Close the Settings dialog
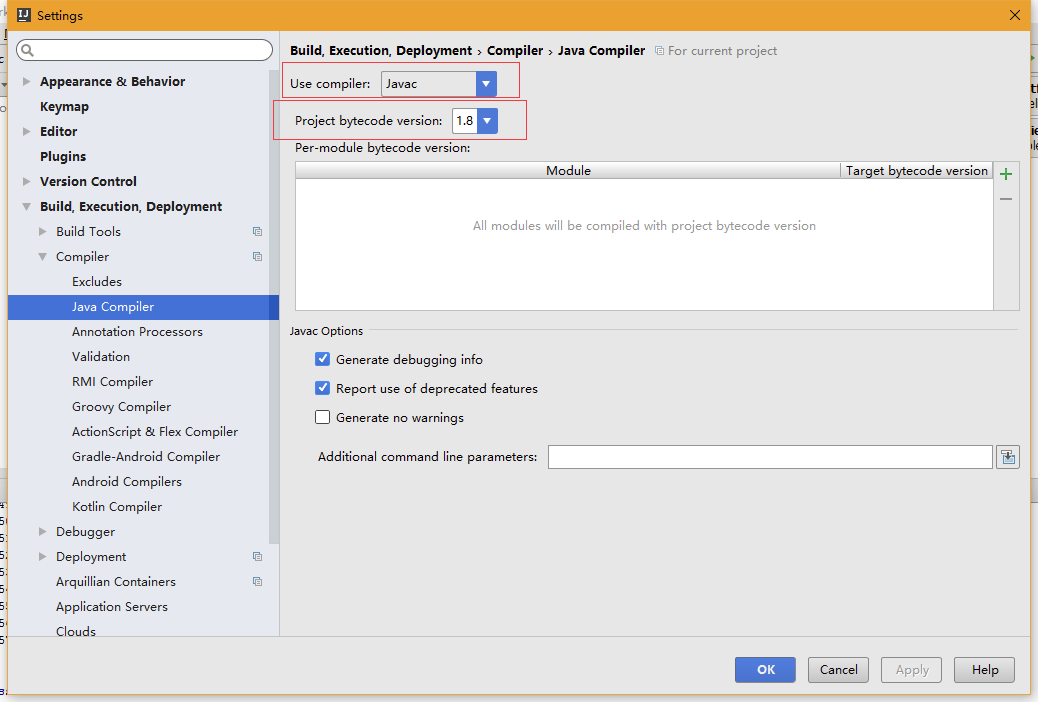1038x702 pixels. (1014, 15)
